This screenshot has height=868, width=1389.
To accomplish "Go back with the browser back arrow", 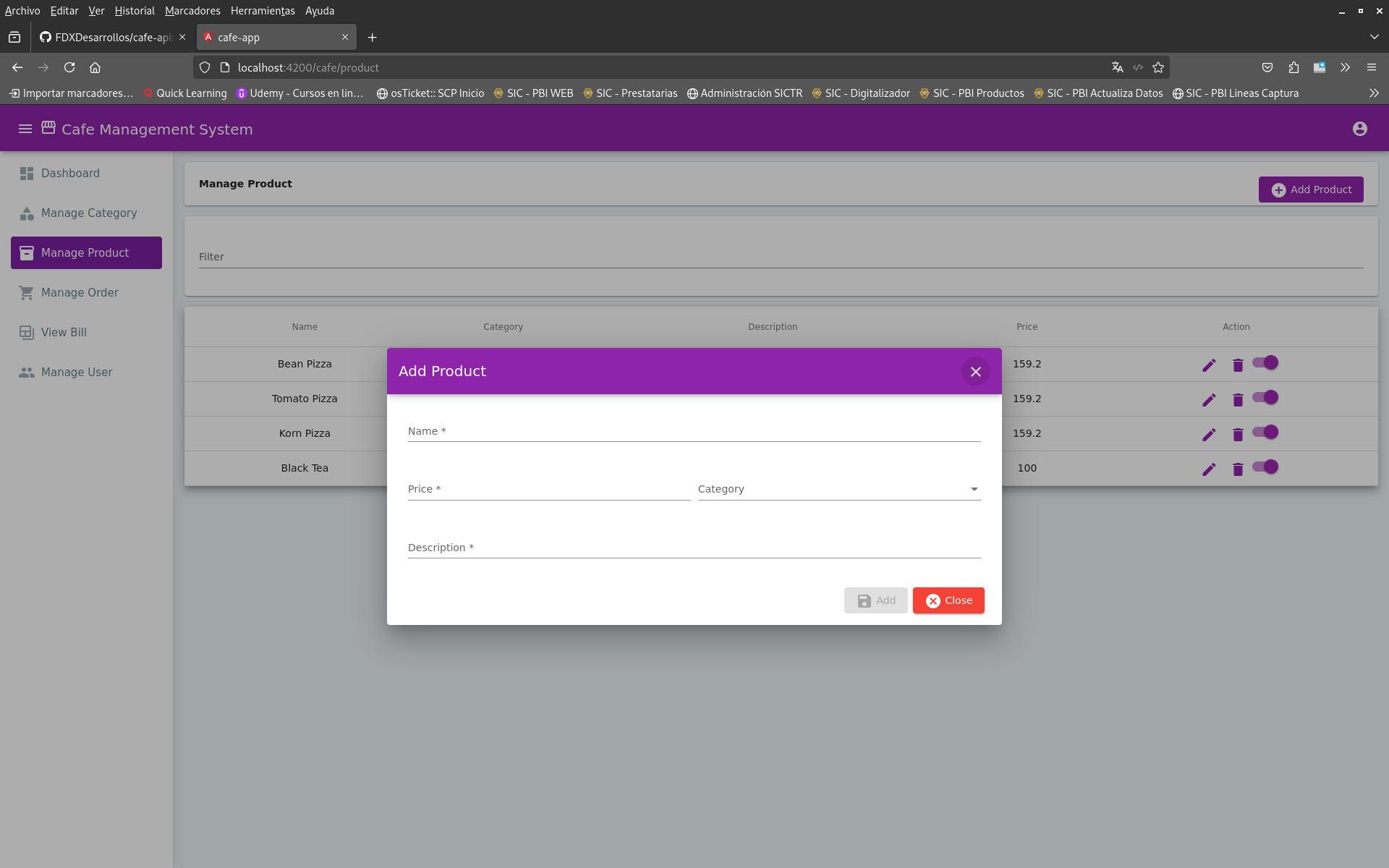I will pos(17,67).
